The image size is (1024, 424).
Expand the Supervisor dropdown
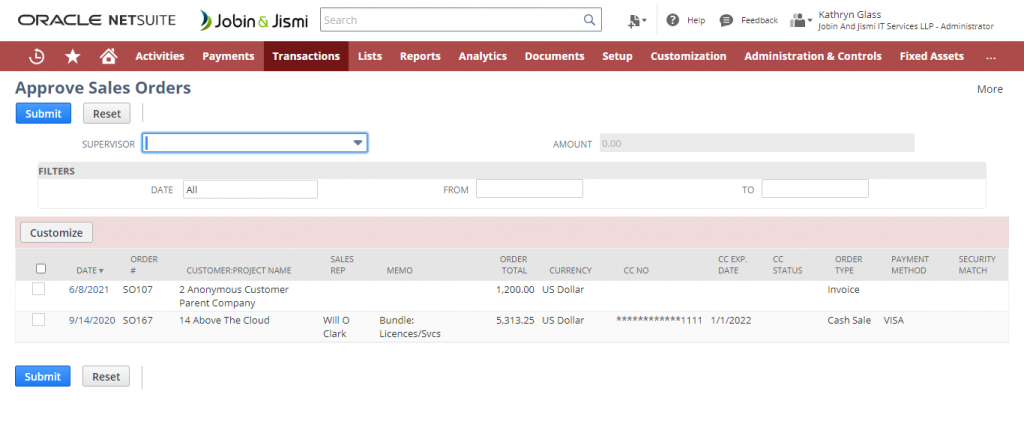(357, 143)
